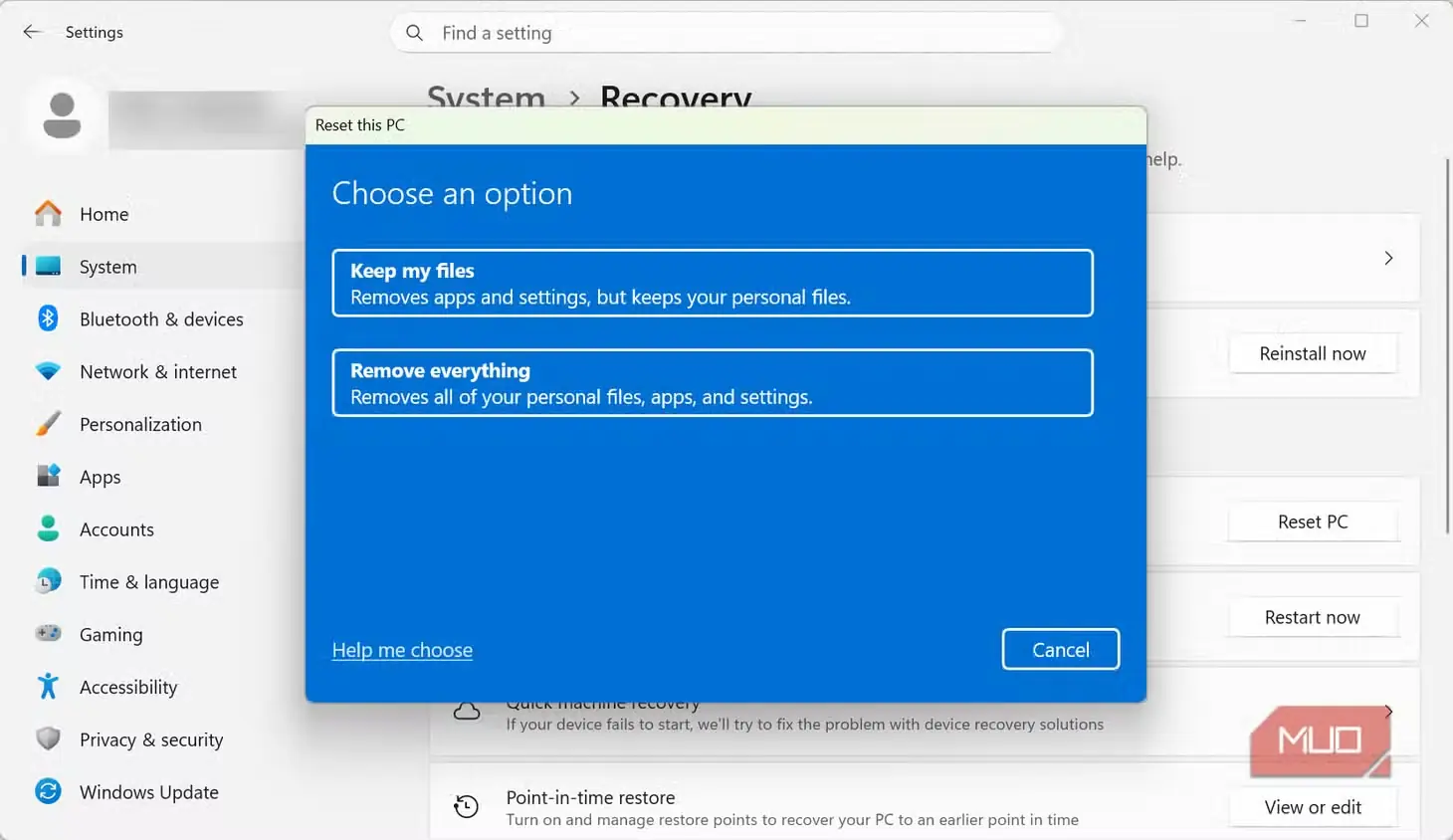Click the Home house icon
The height and width of the screenshot is (840, 1453).
click(48, 213)
